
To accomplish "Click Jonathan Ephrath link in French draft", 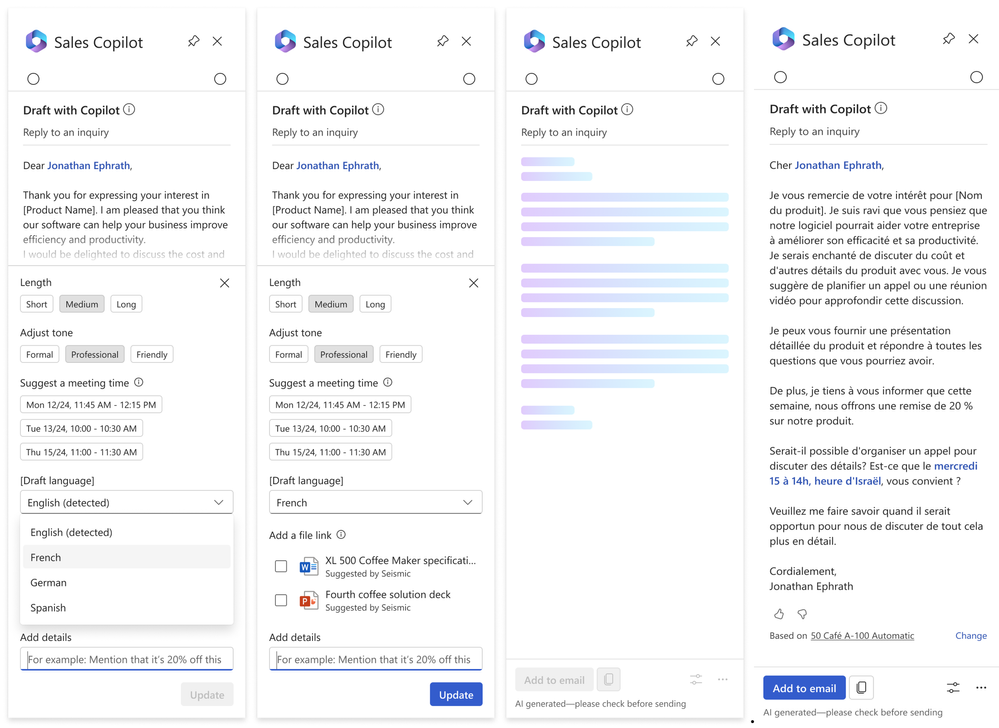I will point(838,165).
